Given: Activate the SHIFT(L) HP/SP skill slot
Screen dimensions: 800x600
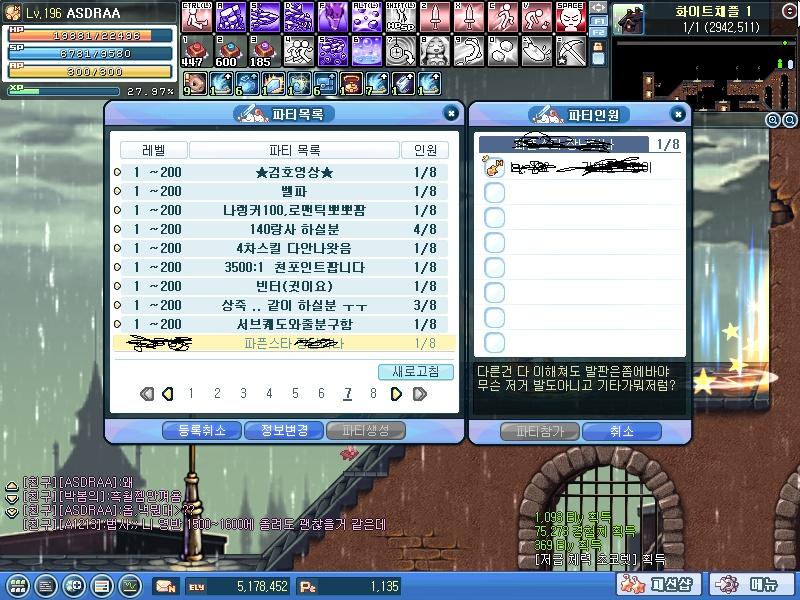Looking at the screenshot, I should click(x=401, y=17).
